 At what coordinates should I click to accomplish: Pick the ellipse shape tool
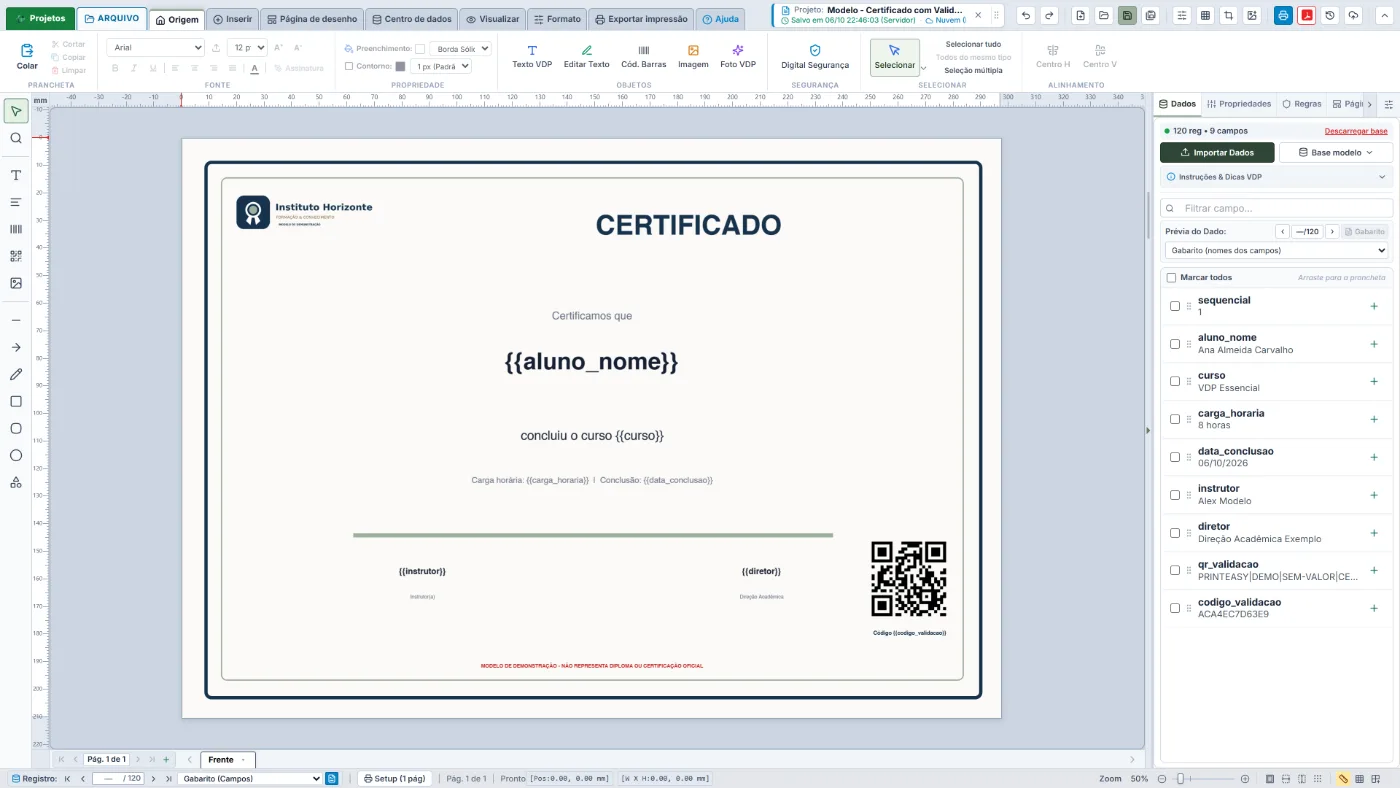pyautogui.click(x=16, y=455)
